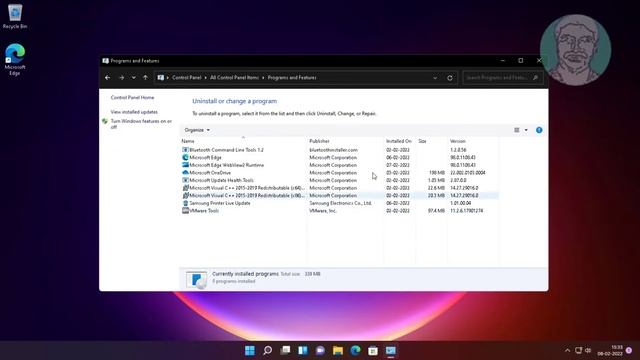Click the Programs and Features title bar icon

[x=105, y=61]
